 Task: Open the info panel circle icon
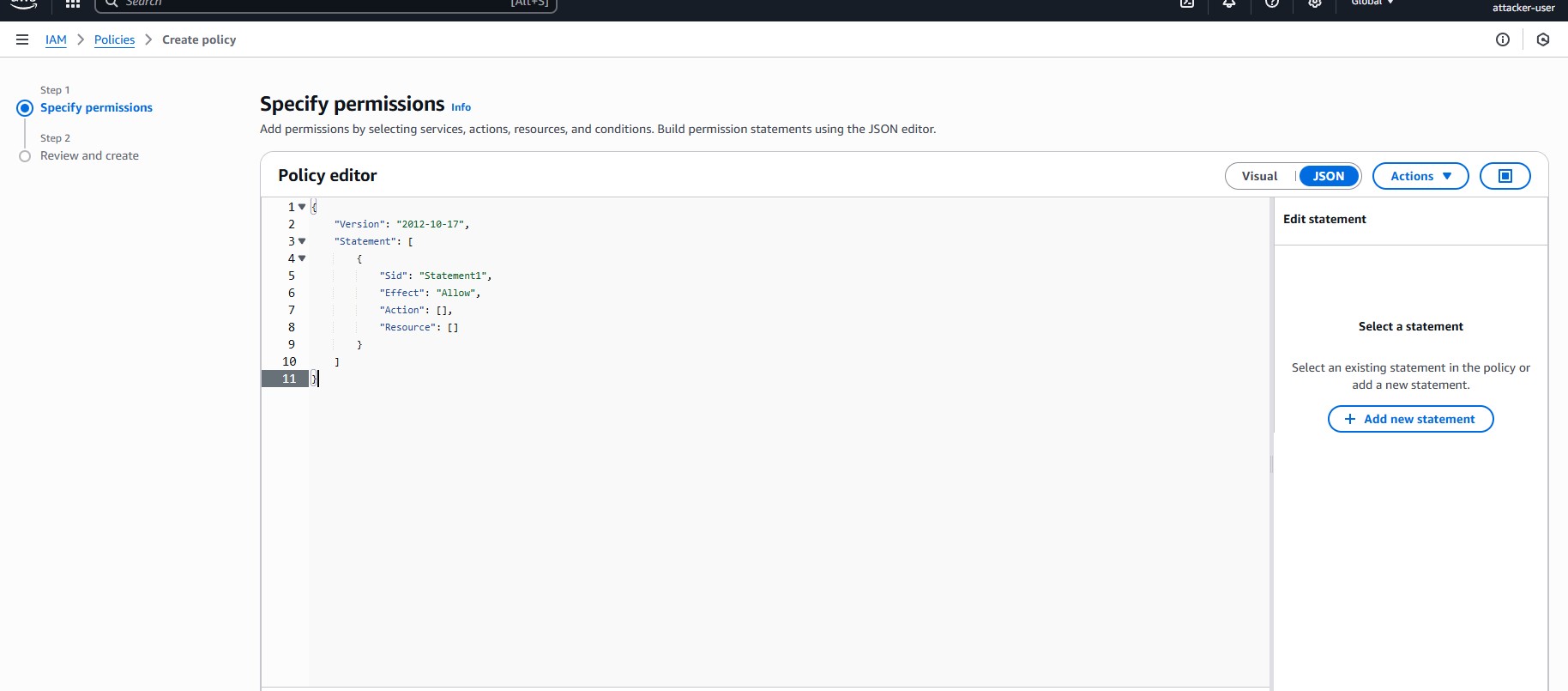pos(1503,39)
